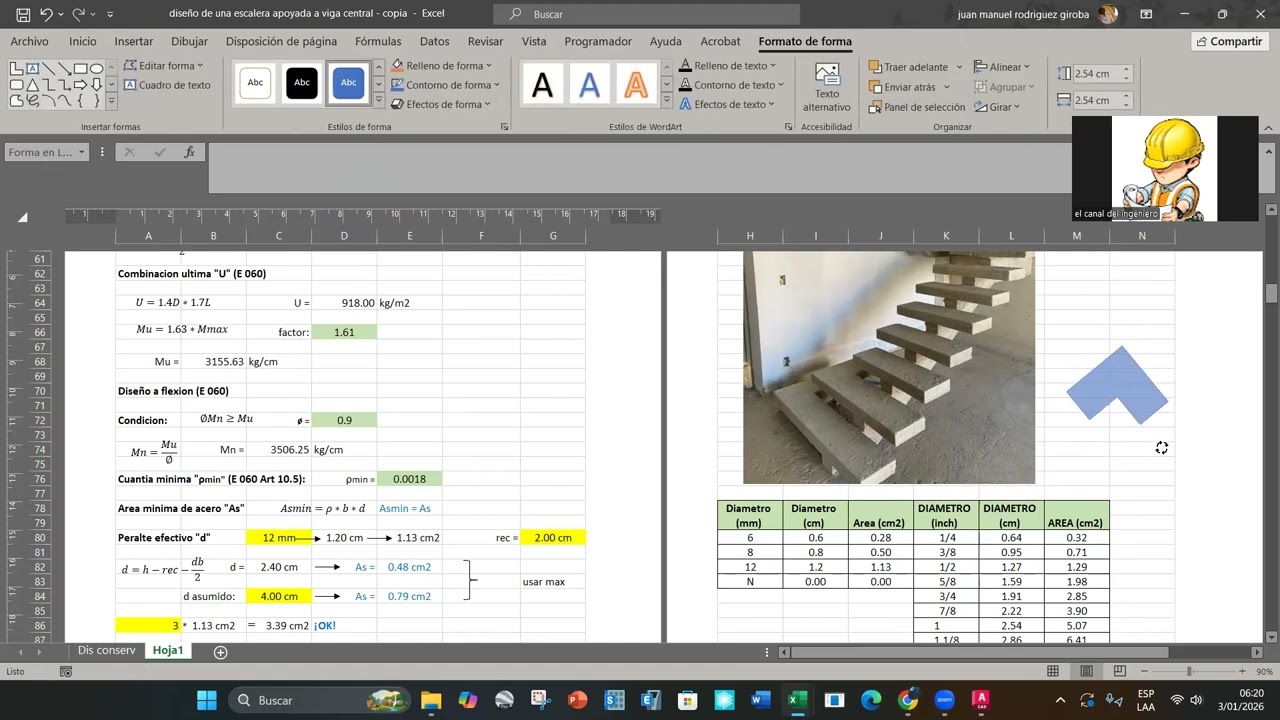Screen dimensions: 1280x720
Task: Apply the blue WordArt A style
Action: pos(589,85)
